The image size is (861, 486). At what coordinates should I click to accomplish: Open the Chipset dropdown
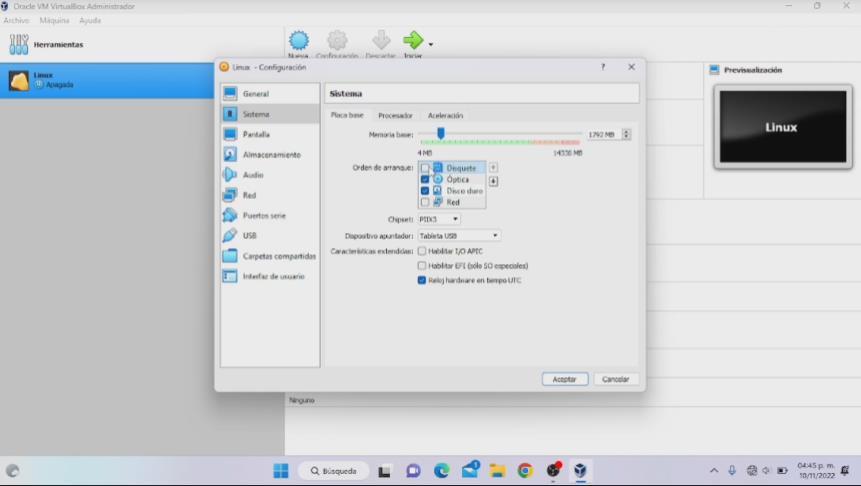pyautogui.click(x=439, y=219)
